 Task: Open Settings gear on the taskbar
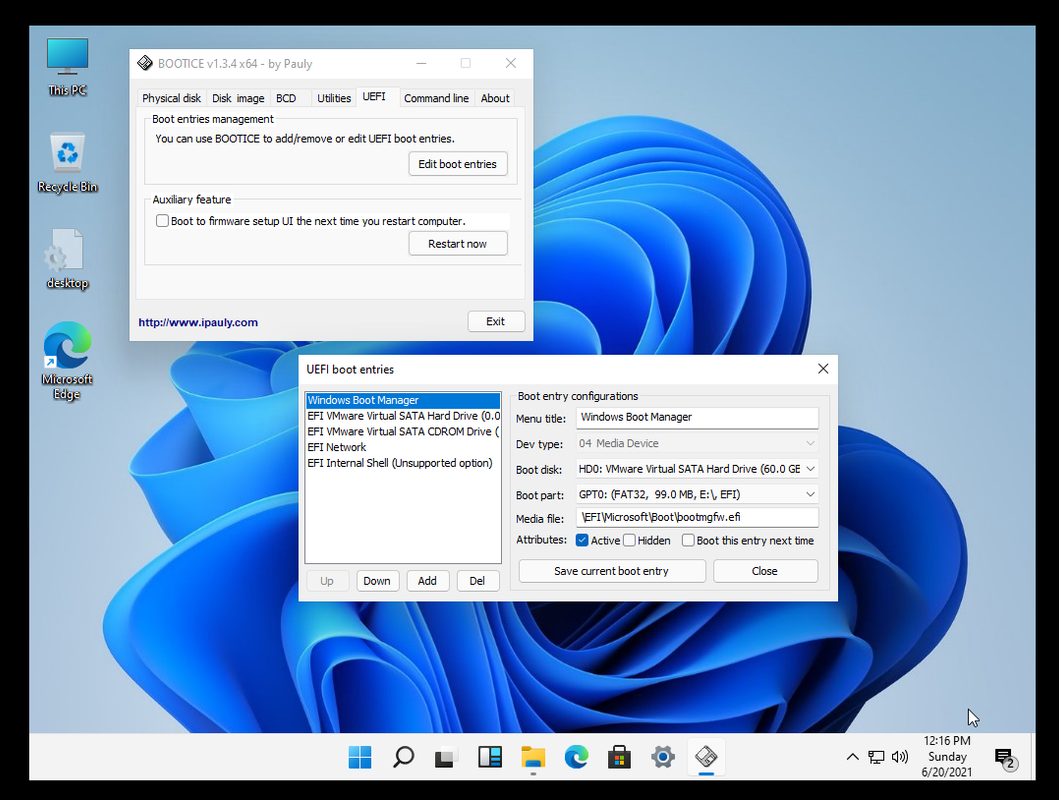pos(663,757)
